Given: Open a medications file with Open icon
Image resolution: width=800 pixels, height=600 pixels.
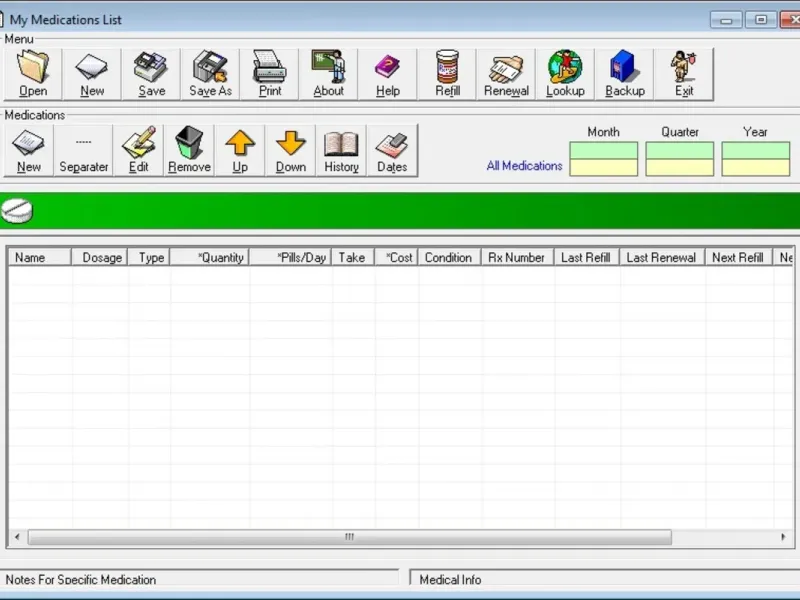Looking at the screenshot, I should 33,74.
